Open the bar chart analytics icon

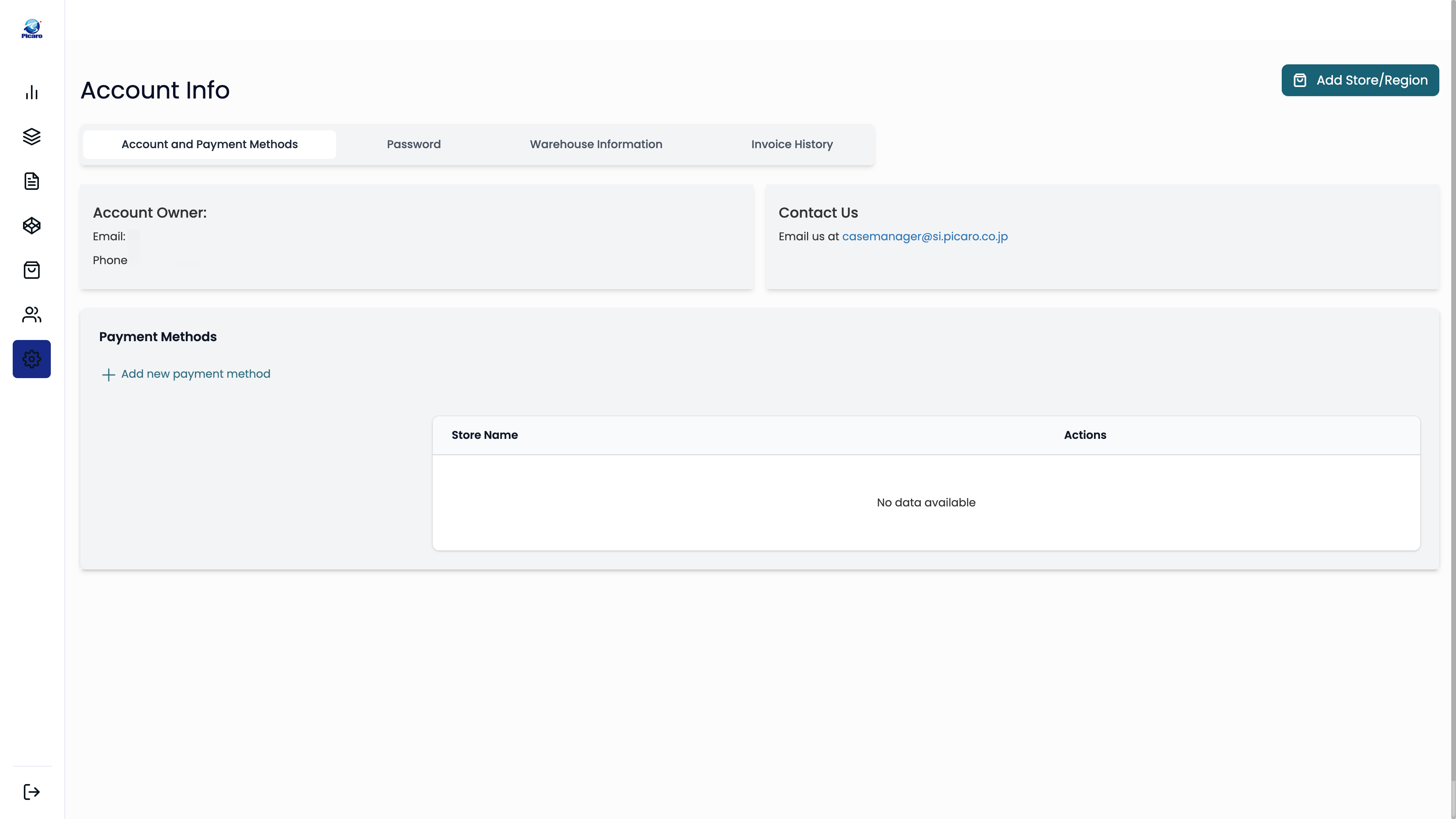point(32,92)
